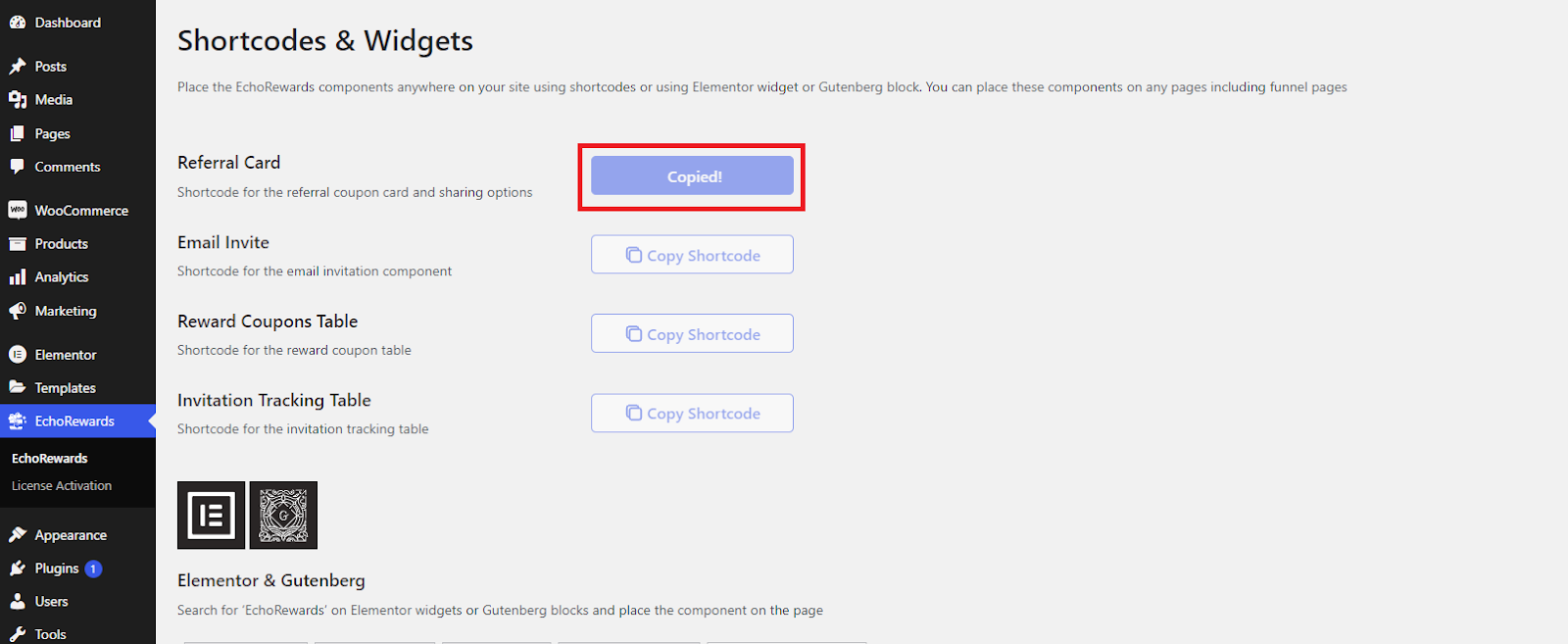Image resolution: width=1568 pixels, height=644 pixels.
Task: Click the Elementor logo tile
Action: point(211,515)
